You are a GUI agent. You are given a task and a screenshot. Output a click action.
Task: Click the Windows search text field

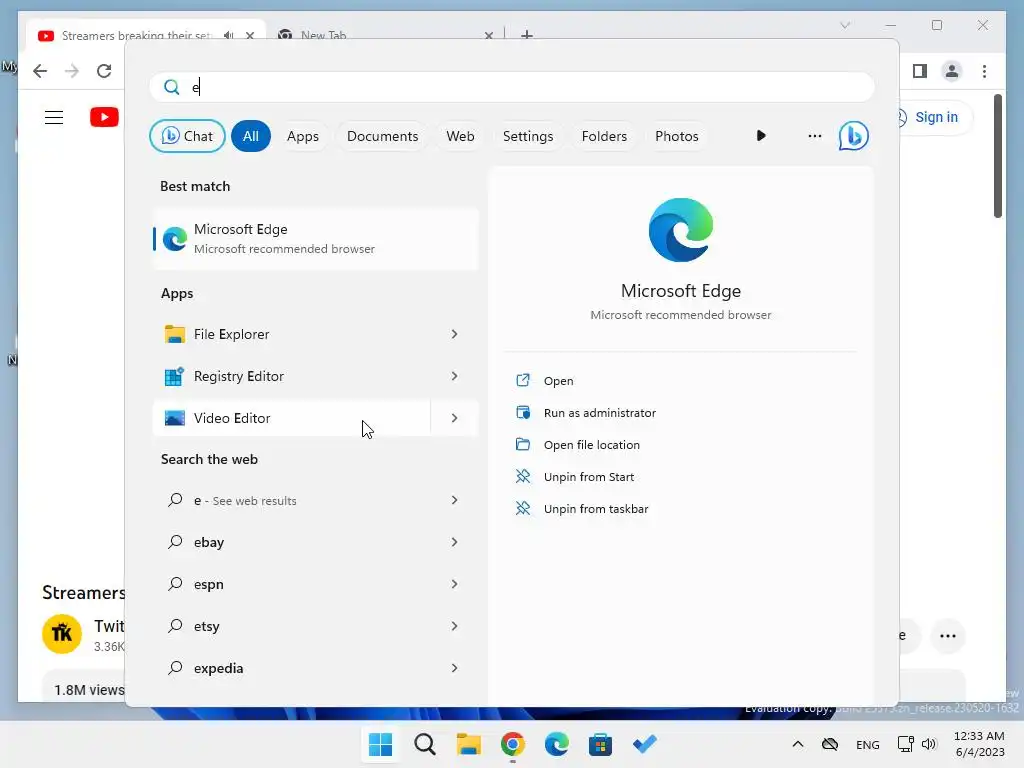pyautogui.click(x=512, y=87)
